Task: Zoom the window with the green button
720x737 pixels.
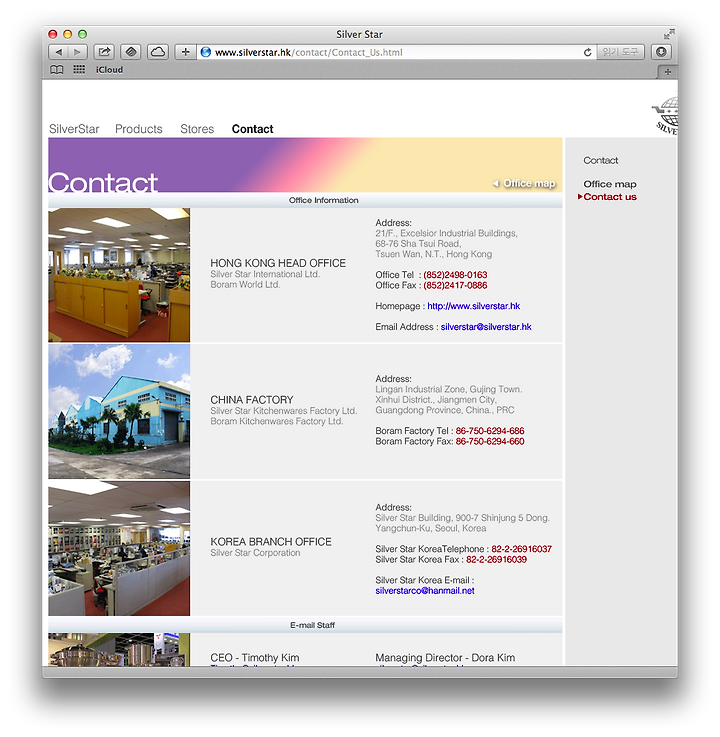Action: (82, 34)
